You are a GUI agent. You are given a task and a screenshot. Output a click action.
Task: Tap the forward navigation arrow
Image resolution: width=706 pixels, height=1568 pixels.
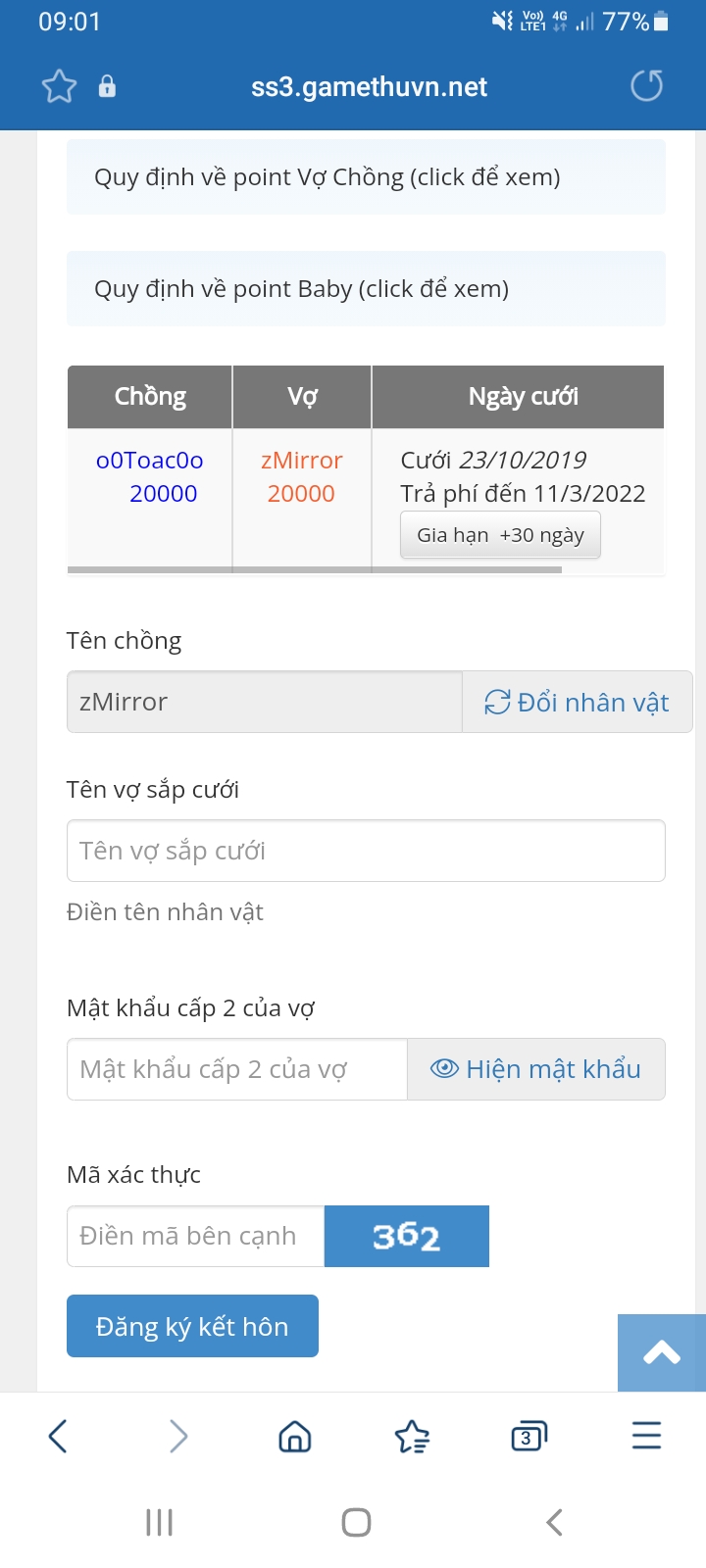178,1436
